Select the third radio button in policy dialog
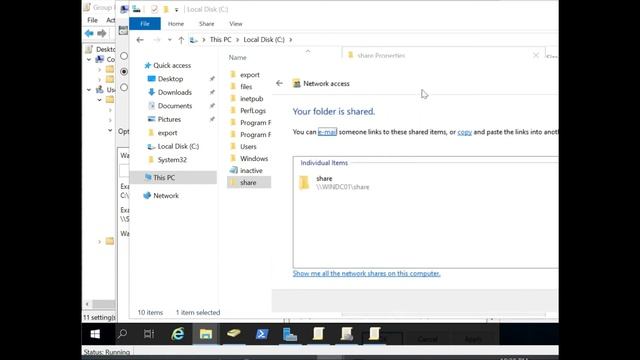The image size is (640, 360). (124, 87)
